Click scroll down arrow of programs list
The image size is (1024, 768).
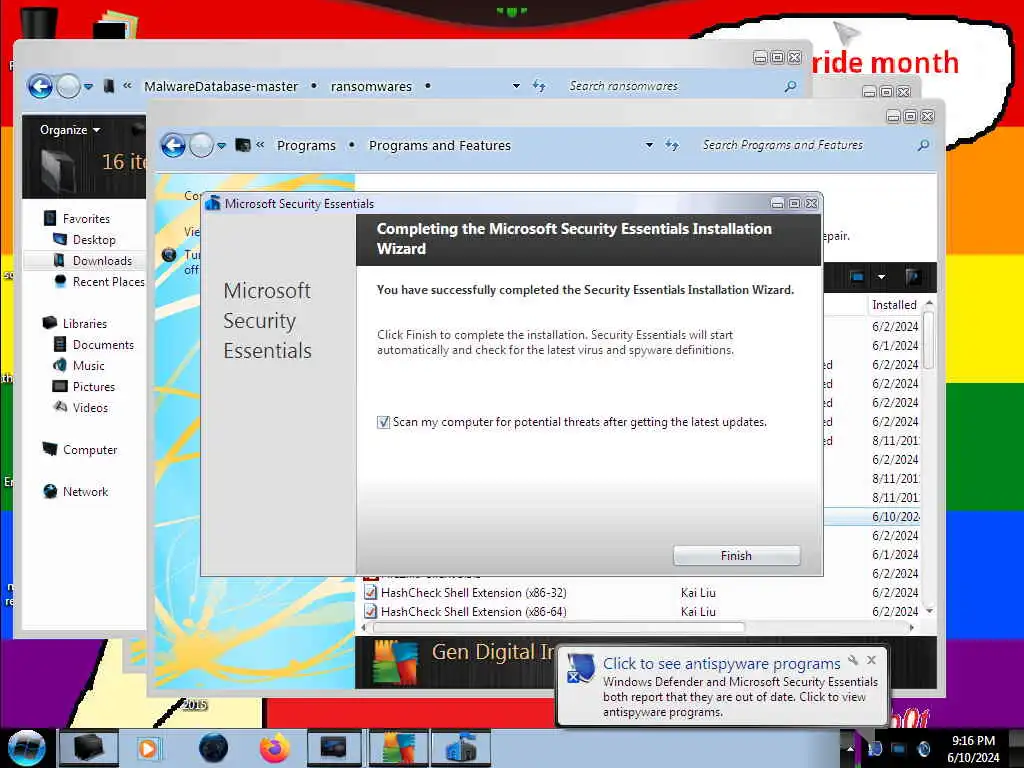929,611
